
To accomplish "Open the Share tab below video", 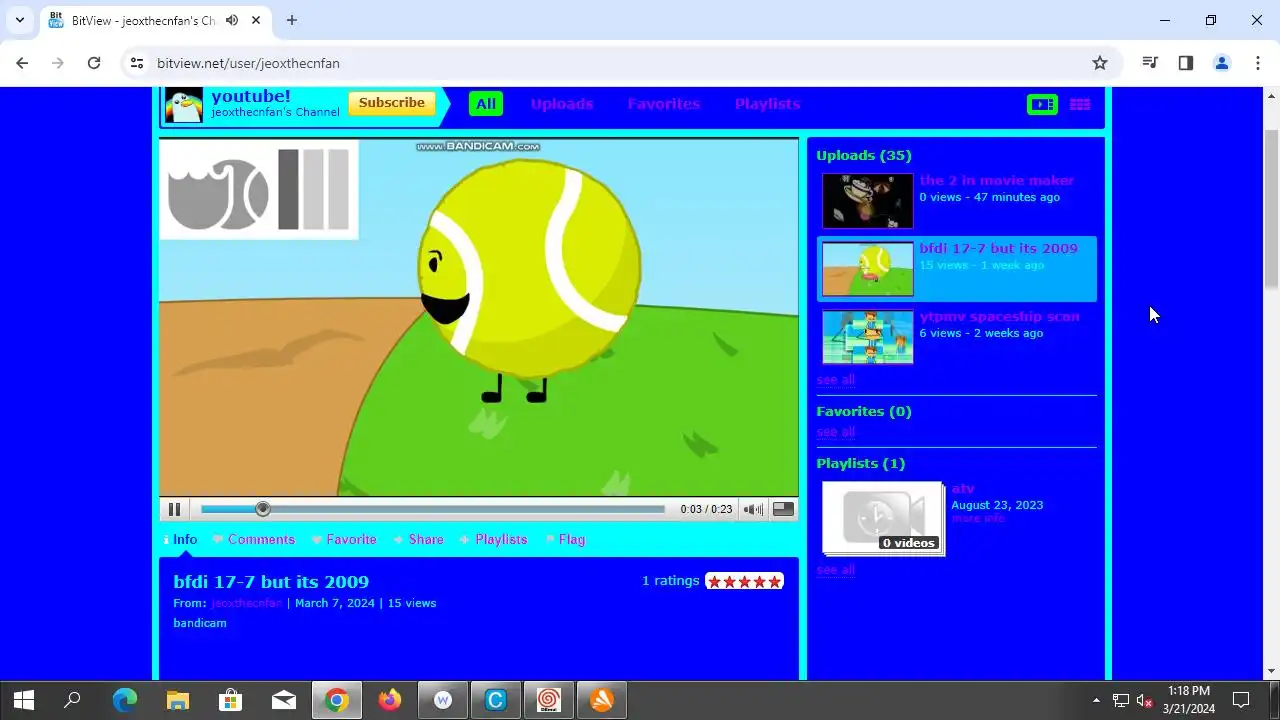I will (418, 539).
